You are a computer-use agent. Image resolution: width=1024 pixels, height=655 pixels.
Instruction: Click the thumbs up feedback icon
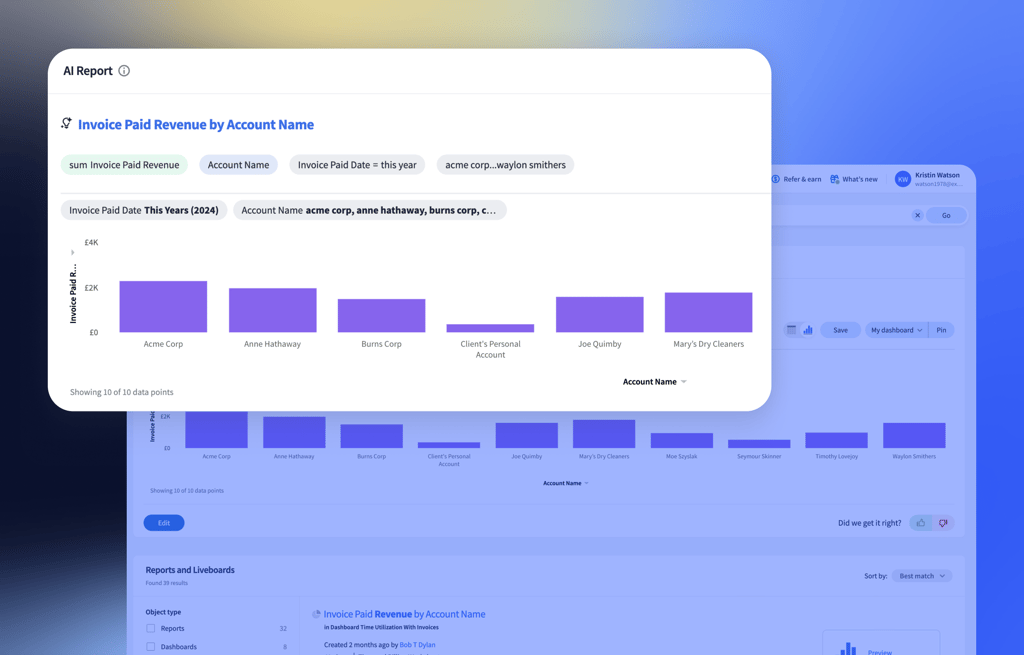(x=921, y=523)
